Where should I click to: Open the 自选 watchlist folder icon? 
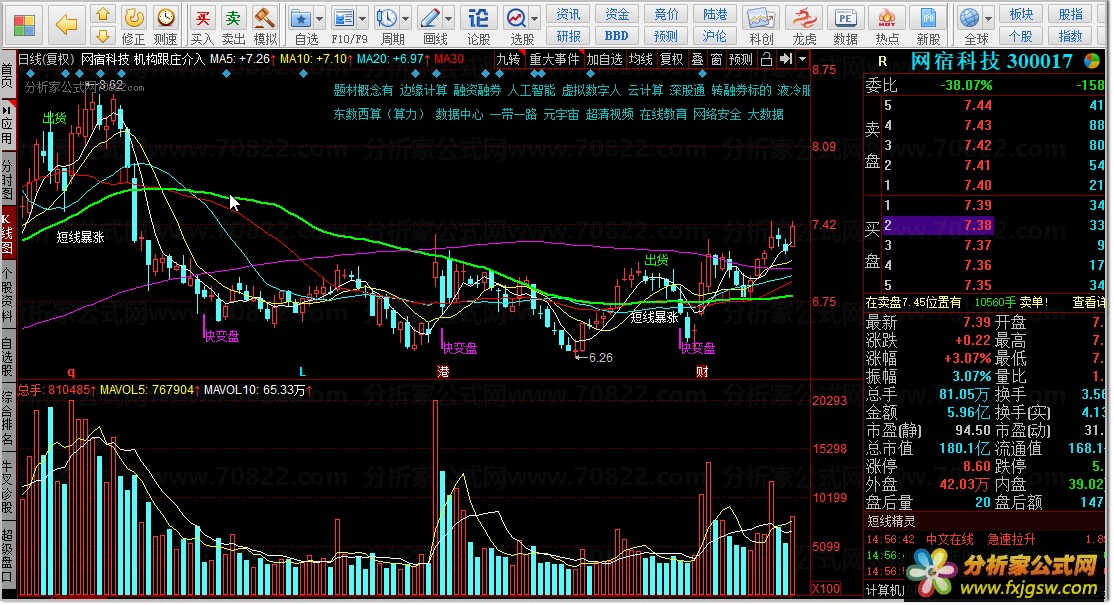301,18
